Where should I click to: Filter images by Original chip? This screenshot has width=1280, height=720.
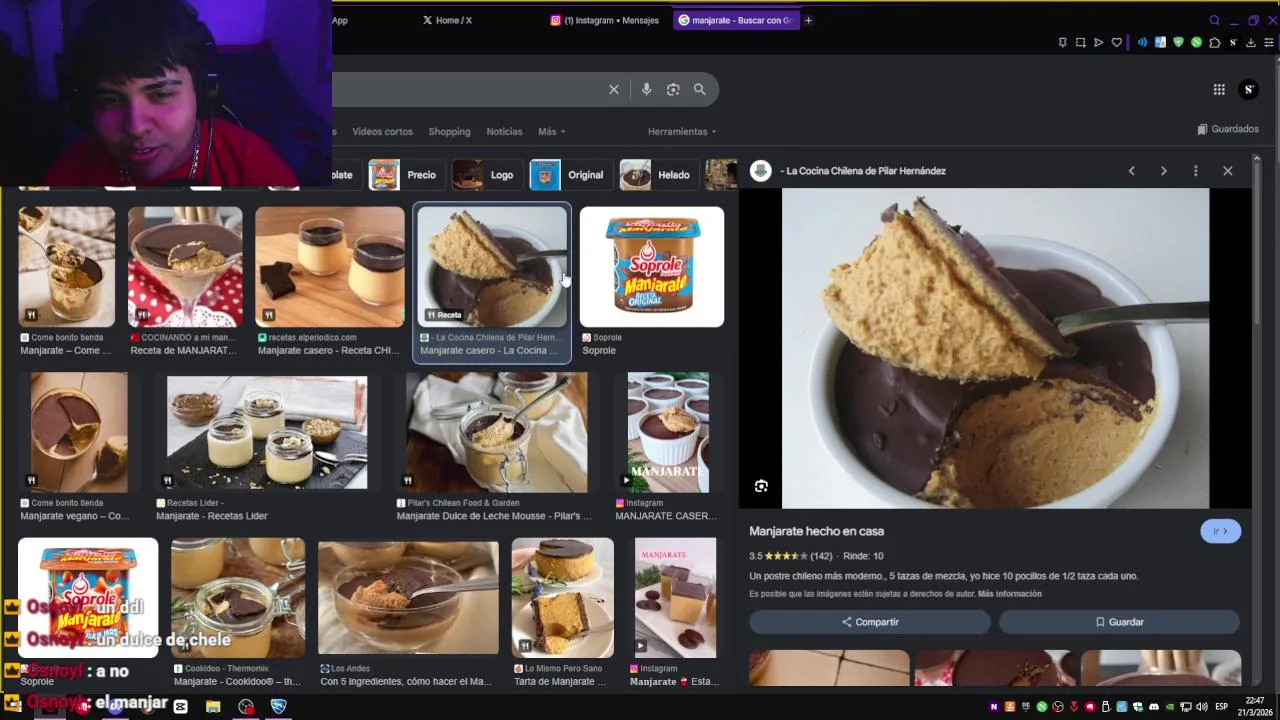[569, 175]
